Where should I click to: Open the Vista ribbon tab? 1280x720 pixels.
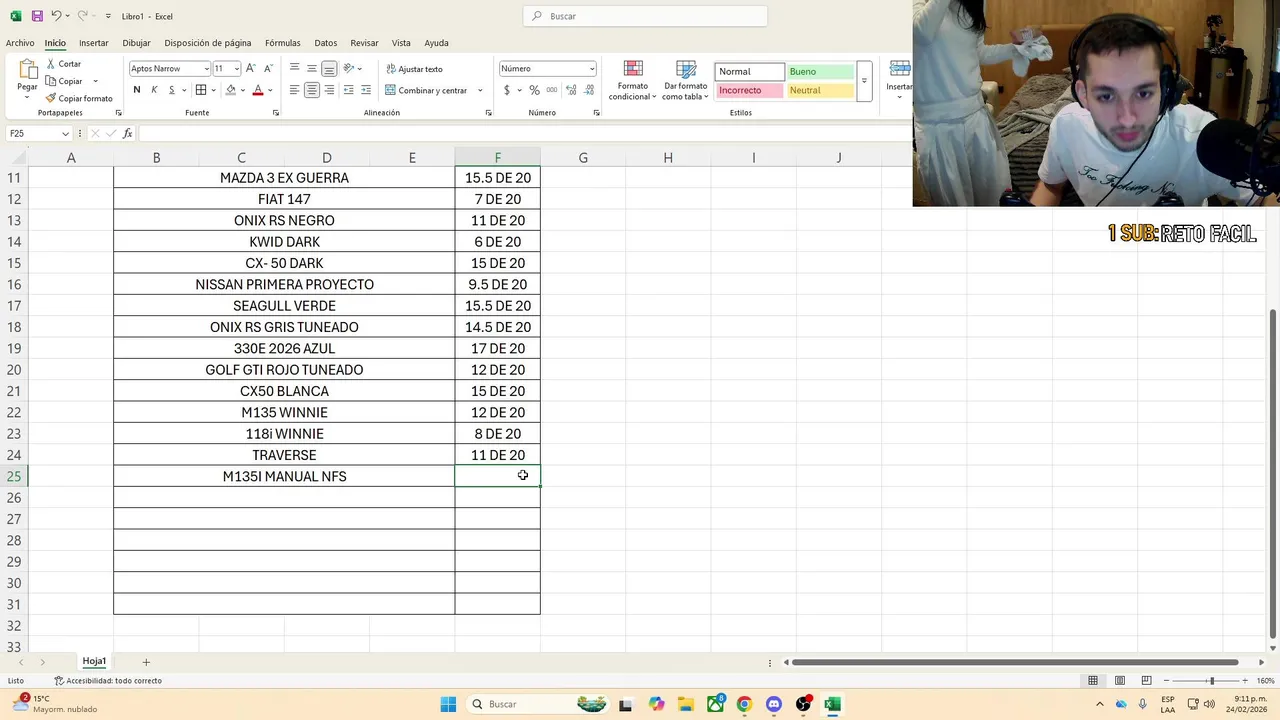[401, 43]
